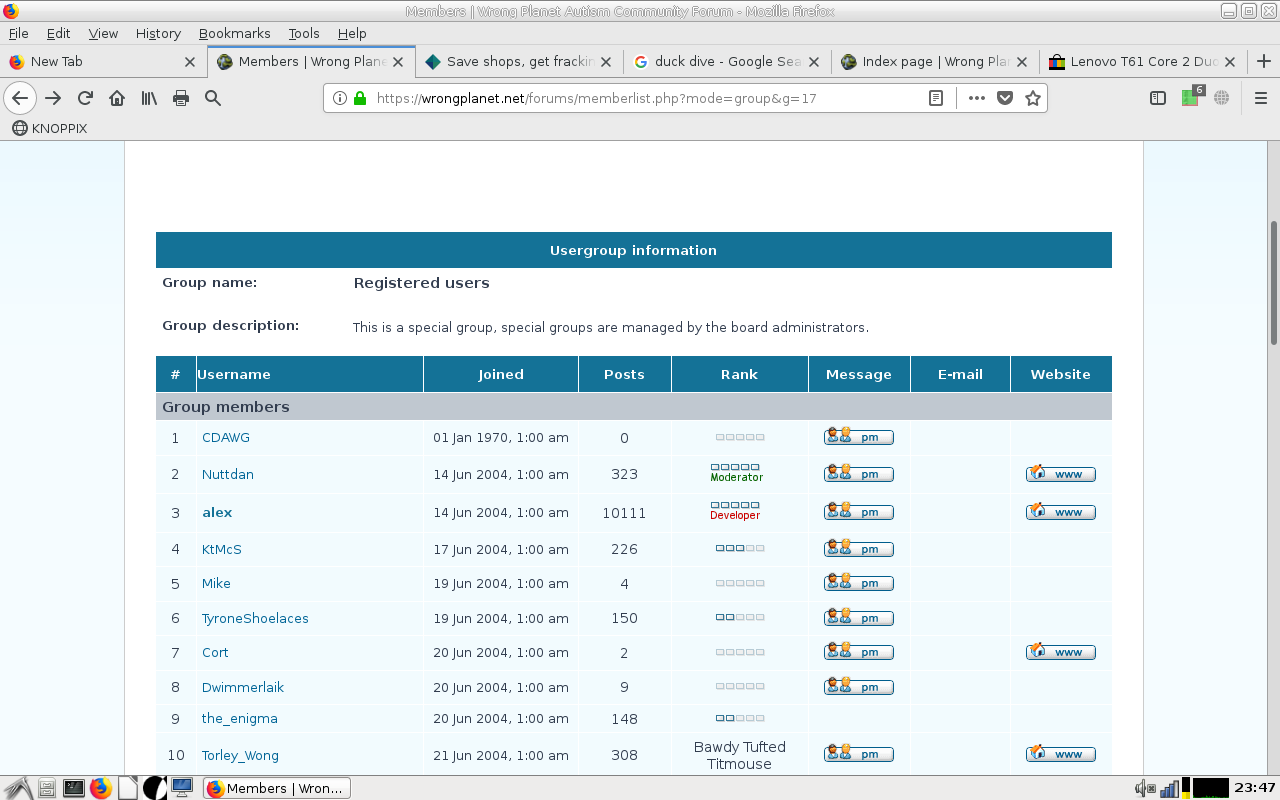The width and height of the screenshot is (1280, 800).
Task: Open a new tab with plus button
Action: [x=1264, y=61]
